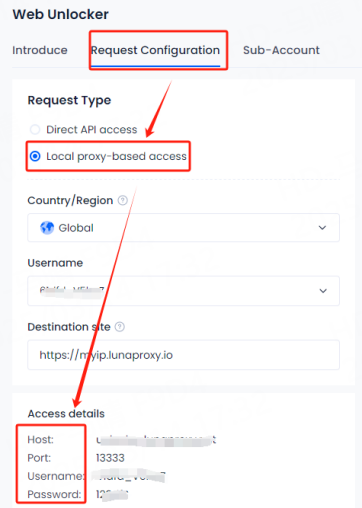Viewport: 362px width, 508px height.
Task: Click the Web Unlocker page title
Action: tap(61, 14)
